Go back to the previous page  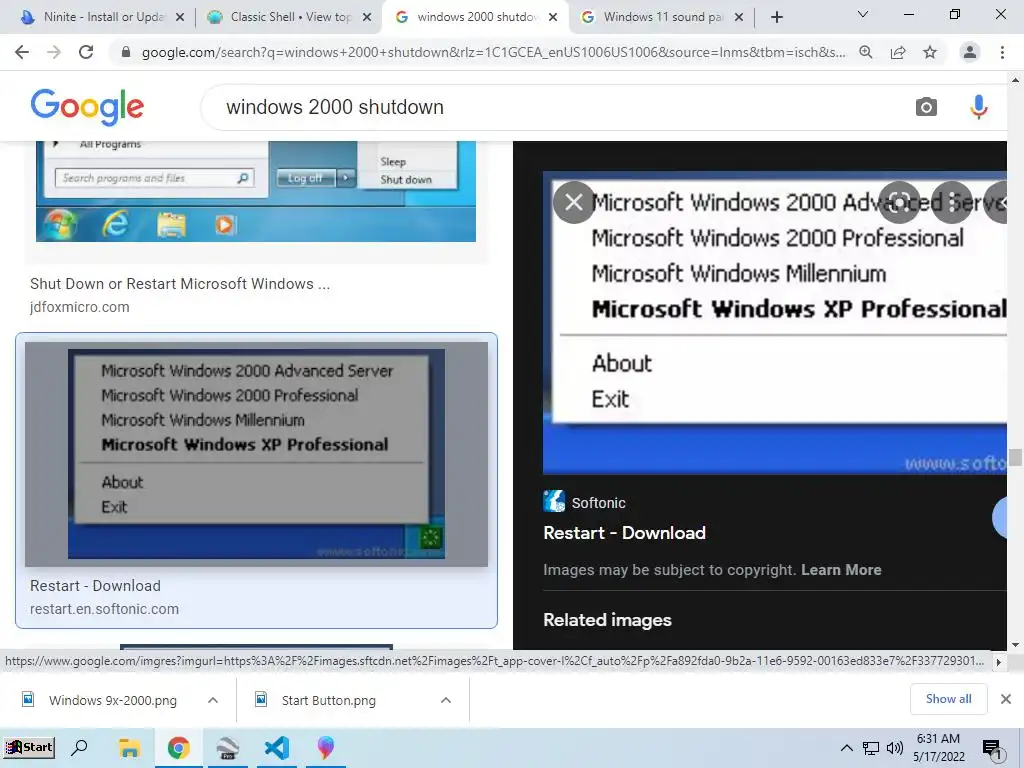[22, 52]
